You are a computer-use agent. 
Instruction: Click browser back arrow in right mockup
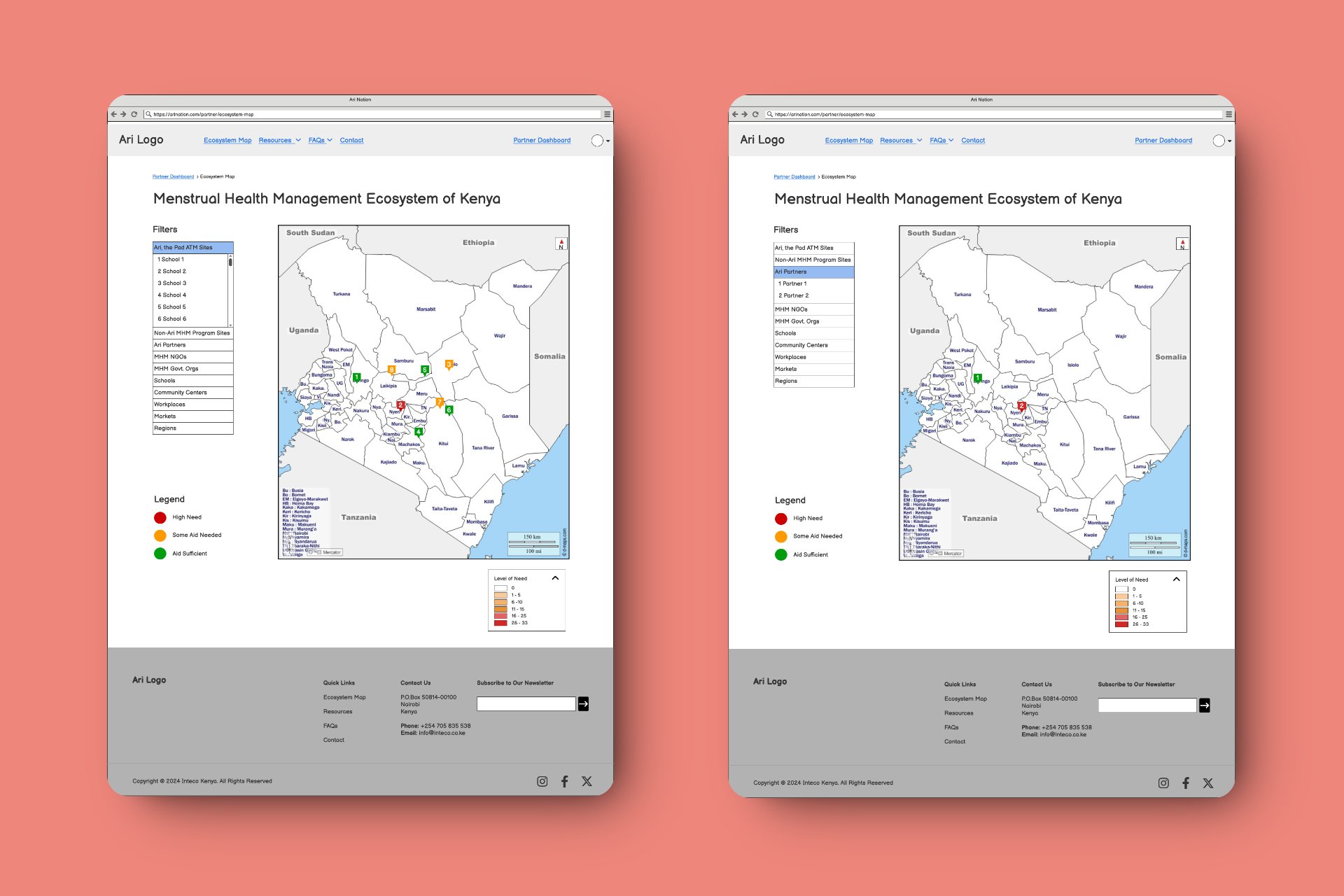pos(735,114)
